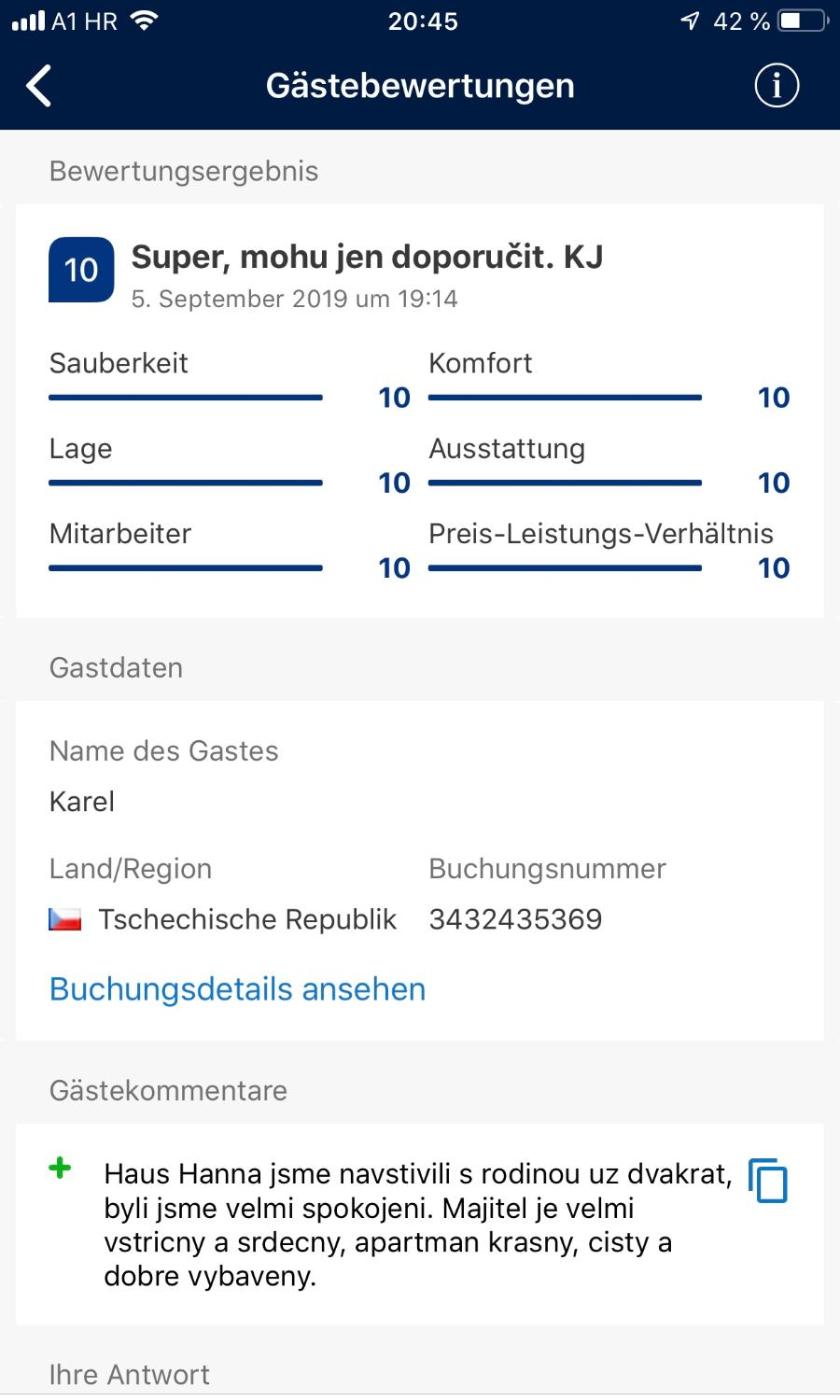
Task: Tap the Komfort rating bar
Action: click(565, 398)
